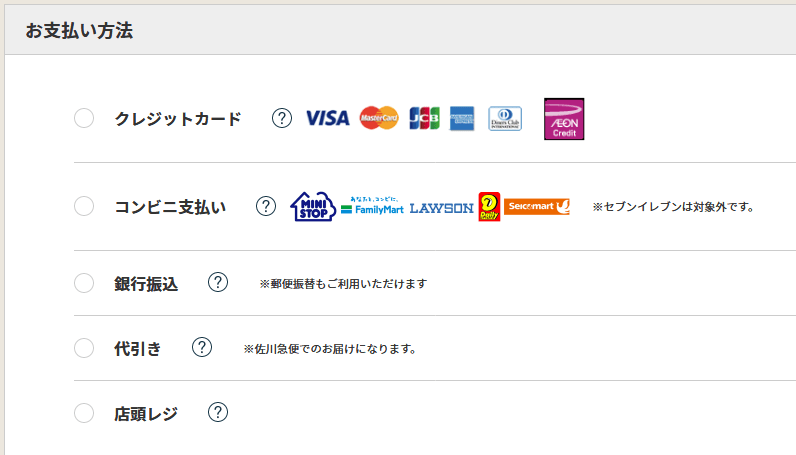This screenshot has width=796, height=455.
Task: Click the FamilyMart logo
Action: click(x=372, y=207)
